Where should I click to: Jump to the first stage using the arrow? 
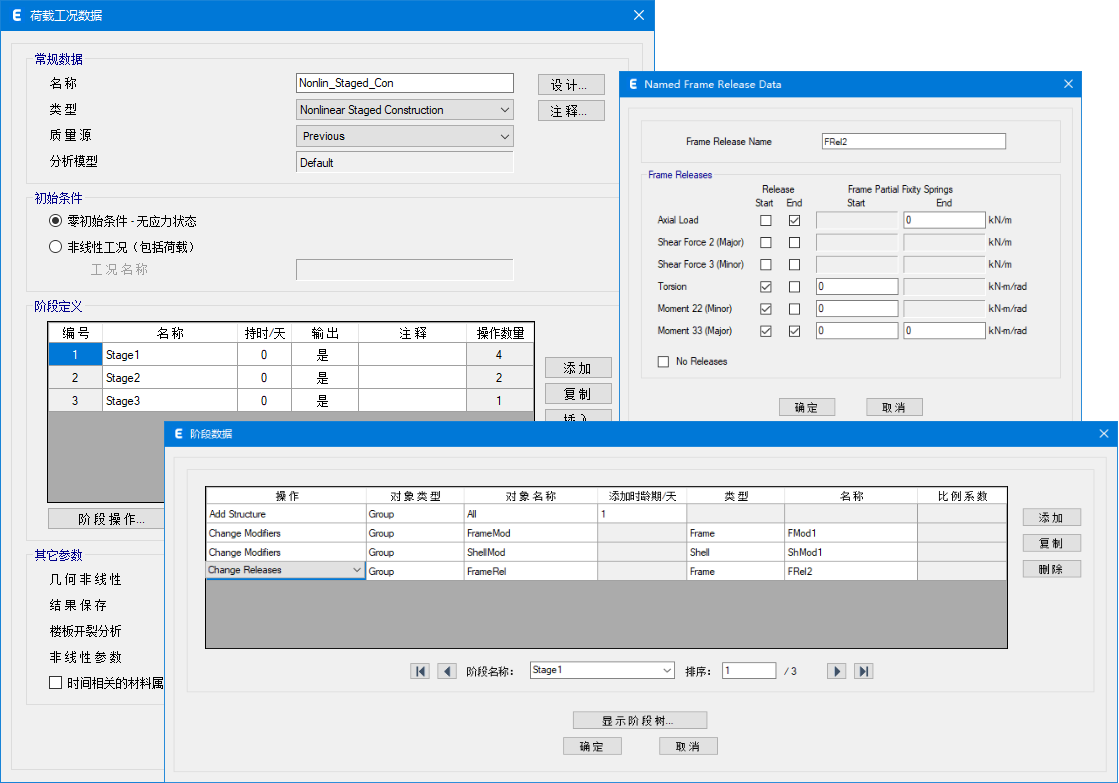coord(420,671)
